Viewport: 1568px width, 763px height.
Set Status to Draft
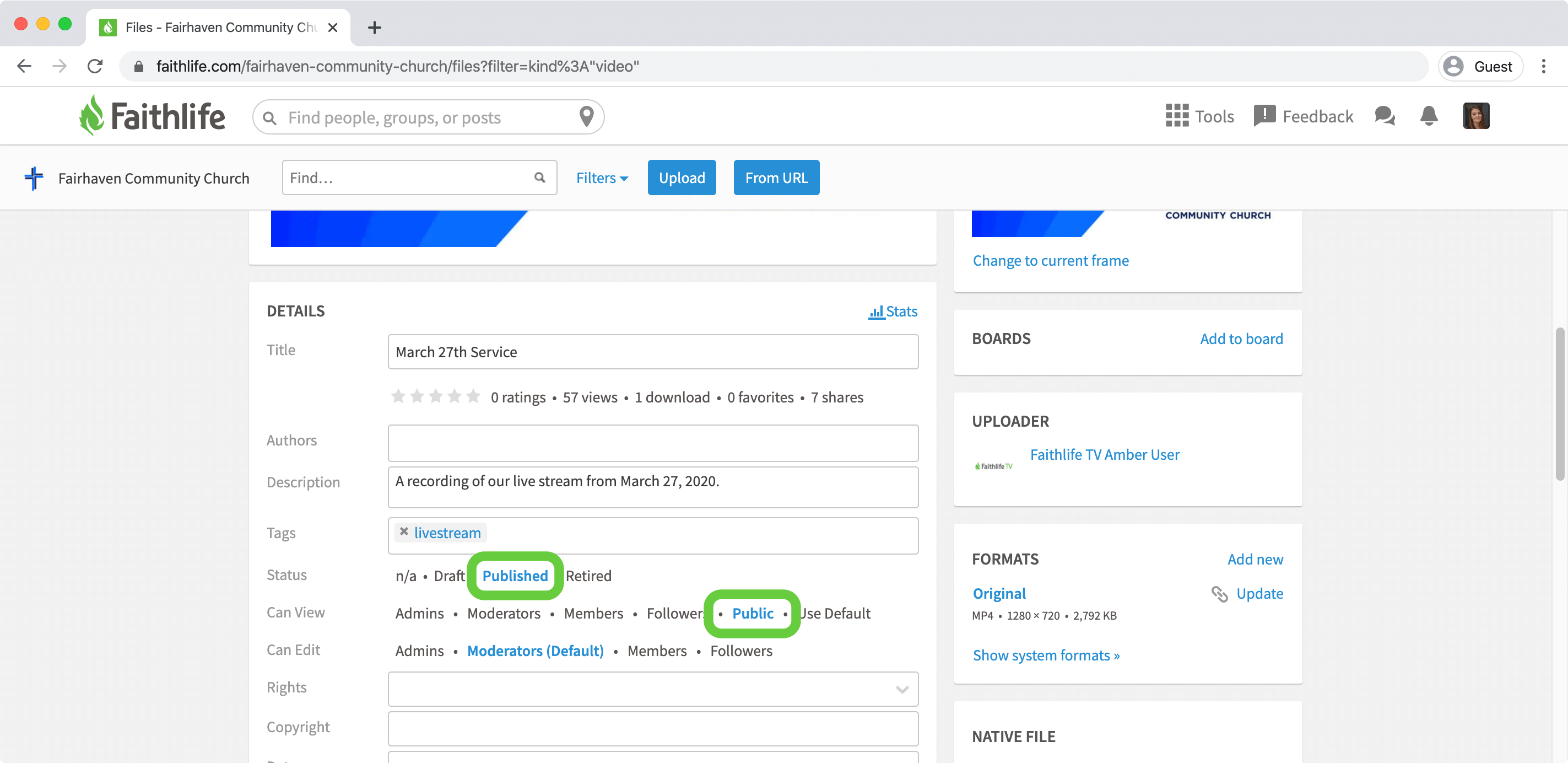point(449,576)
